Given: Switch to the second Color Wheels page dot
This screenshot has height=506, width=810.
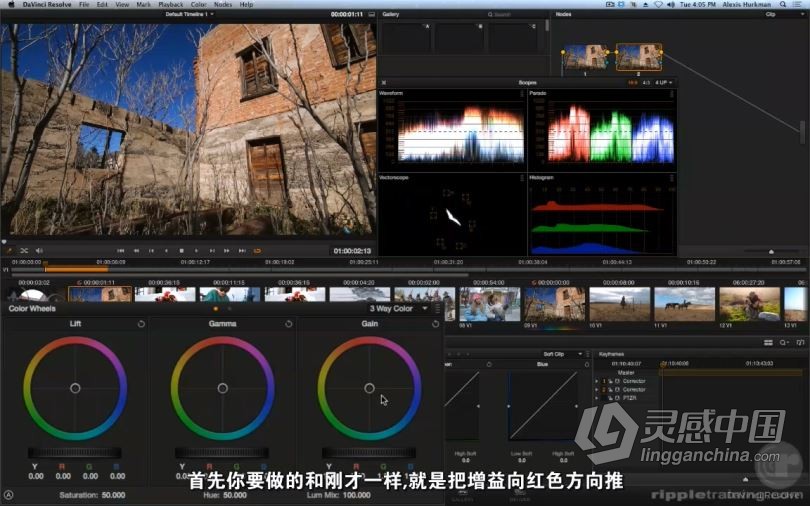Looking at the screenshot, I should tap(229, 309).
